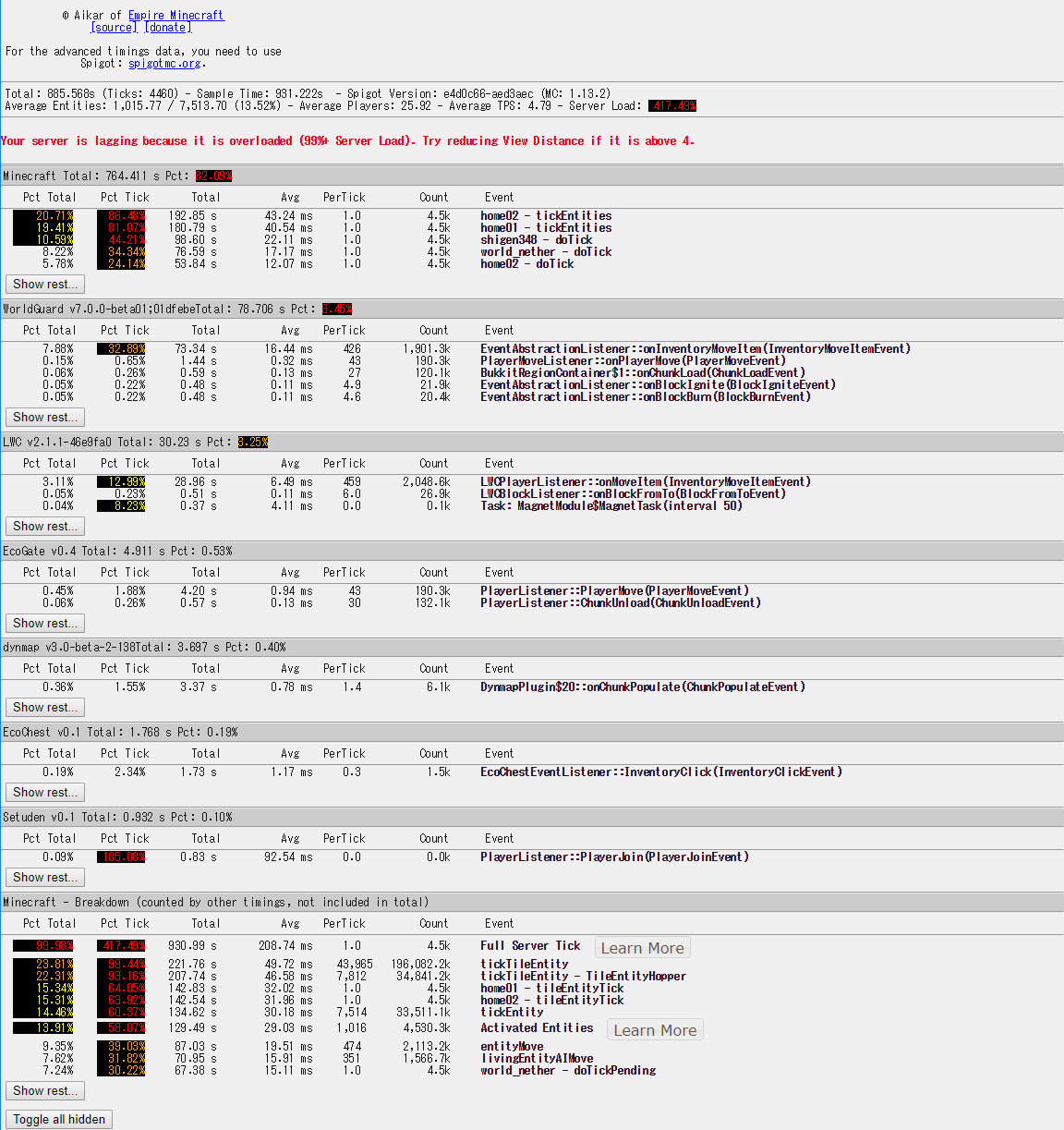Expand Show rest under Setuden section

(45, 878)
